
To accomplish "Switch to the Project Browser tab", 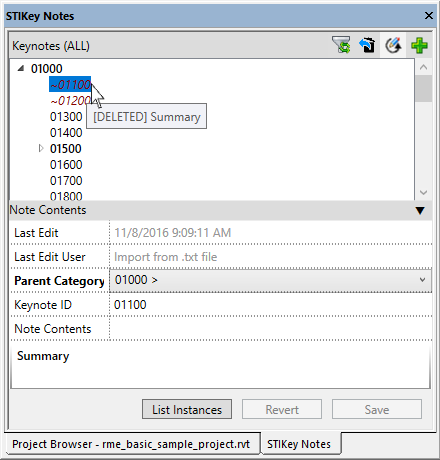I will (x=131, y=444).
